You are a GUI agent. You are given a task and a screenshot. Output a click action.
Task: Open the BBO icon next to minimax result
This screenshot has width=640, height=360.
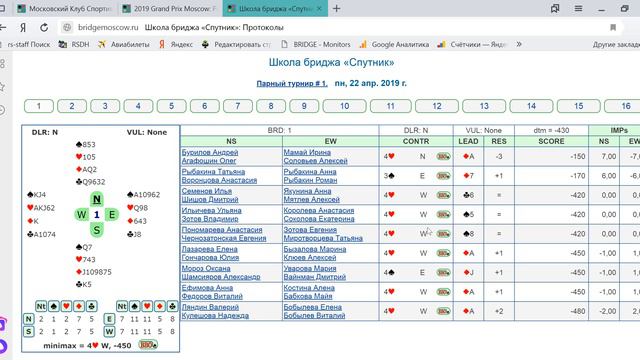pyautogui.click(x=148, y=345)
